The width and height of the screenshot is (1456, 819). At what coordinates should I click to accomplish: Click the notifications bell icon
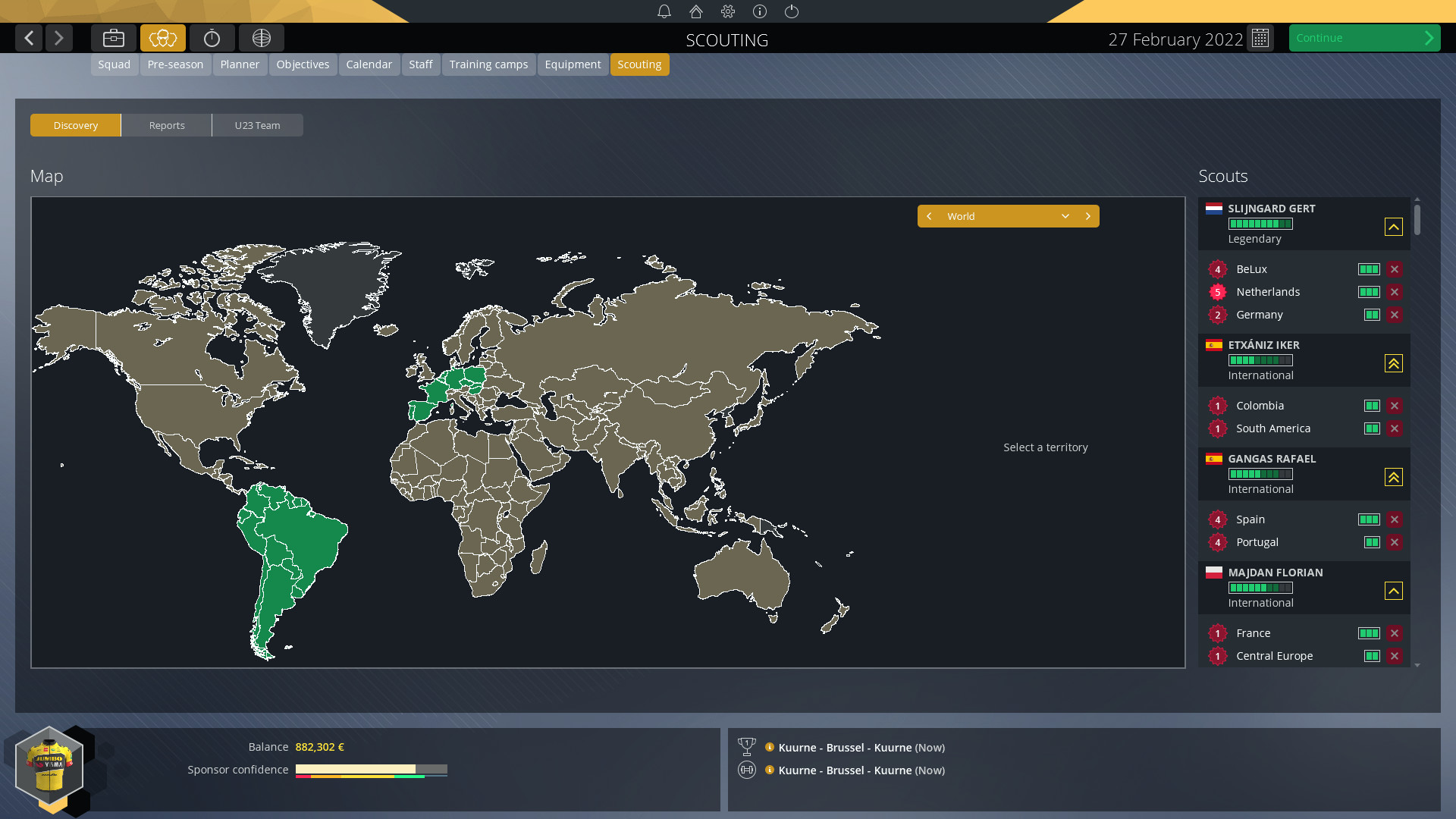tap(663, 11)
